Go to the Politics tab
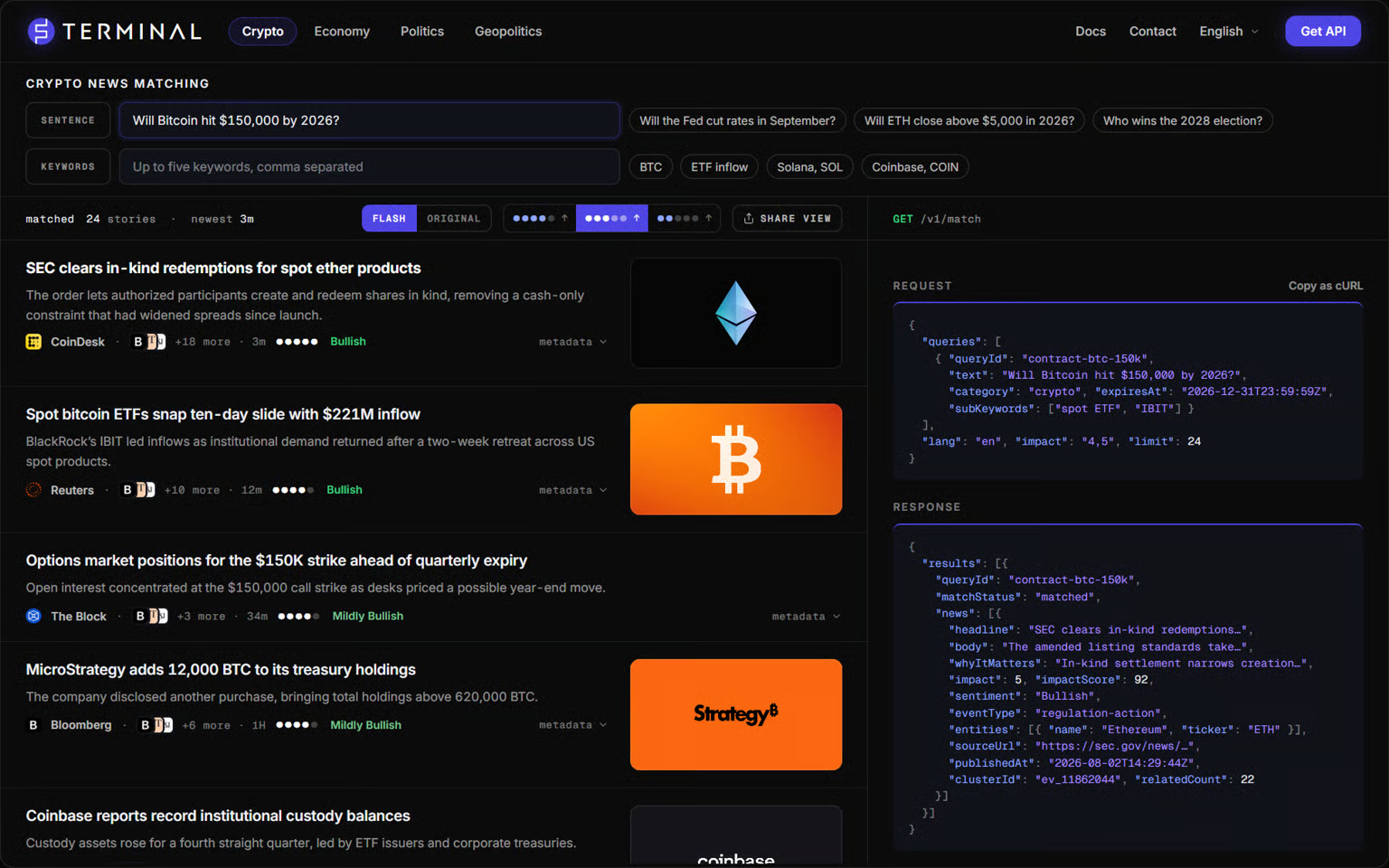 (422, 32)
